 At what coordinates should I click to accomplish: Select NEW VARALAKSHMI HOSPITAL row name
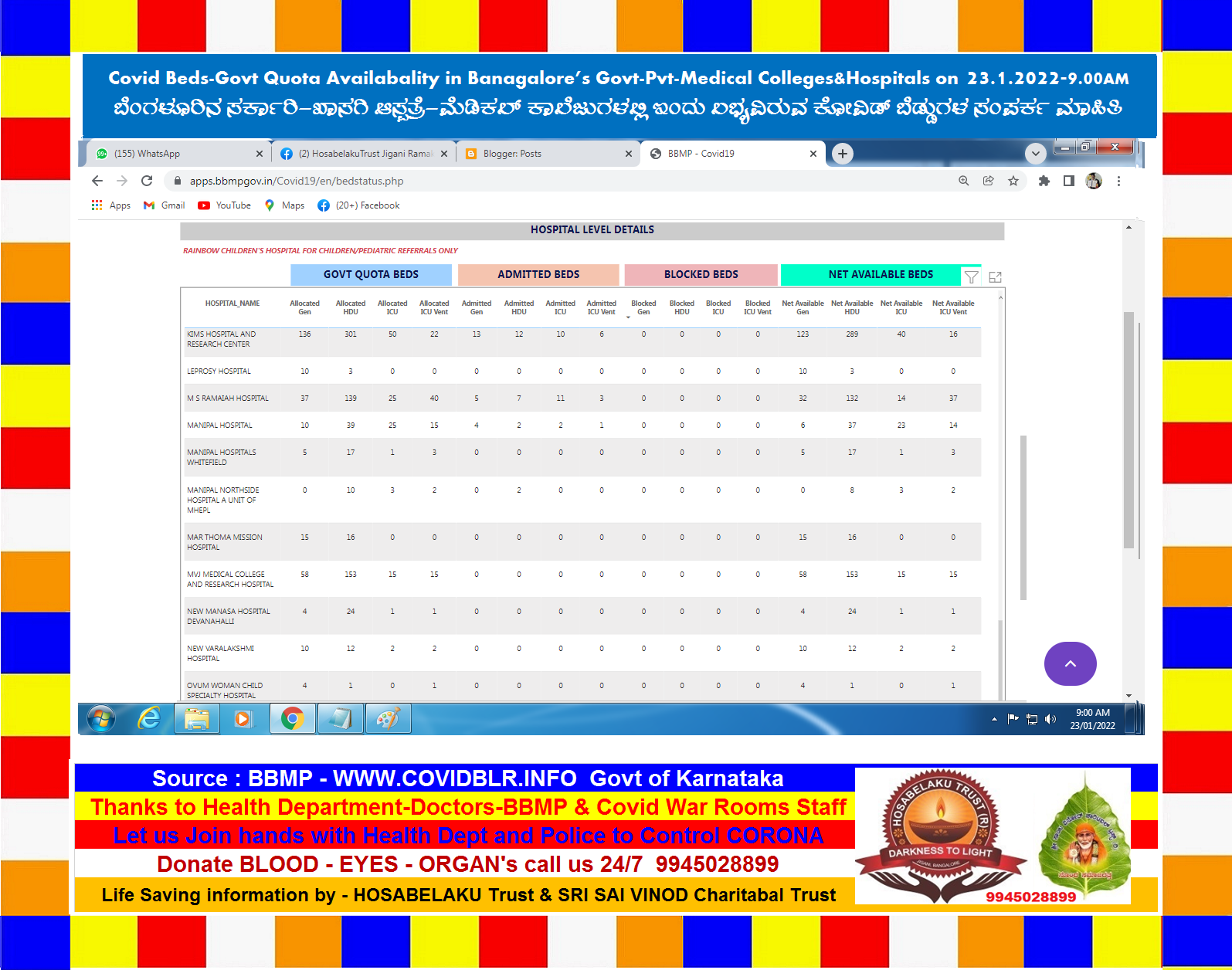pos(220,653)
